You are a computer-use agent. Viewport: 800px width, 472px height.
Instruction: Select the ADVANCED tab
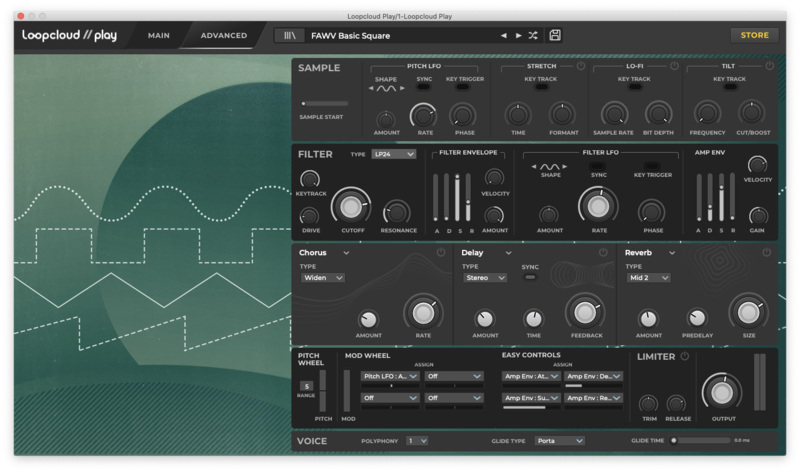[x=223, y=36]
